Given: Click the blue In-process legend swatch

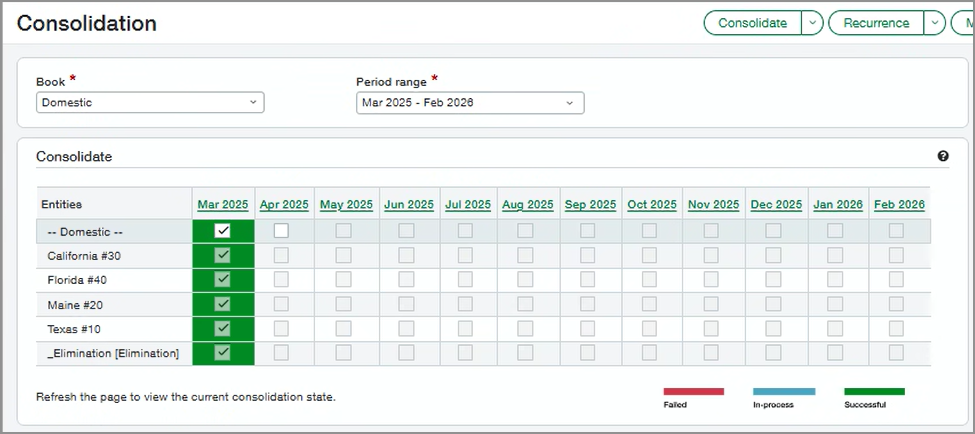Looking at the screenshot, I should pos(784,392).
